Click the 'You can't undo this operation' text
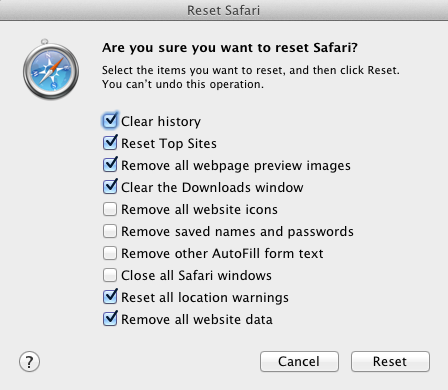 tap(183, 84)
